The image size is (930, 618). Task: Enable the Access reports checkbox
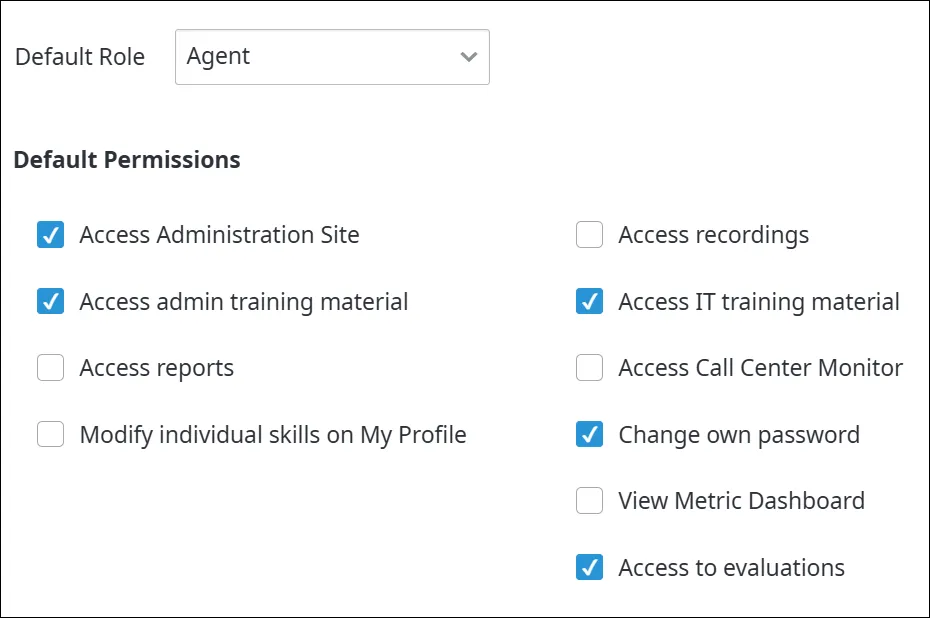50,368
